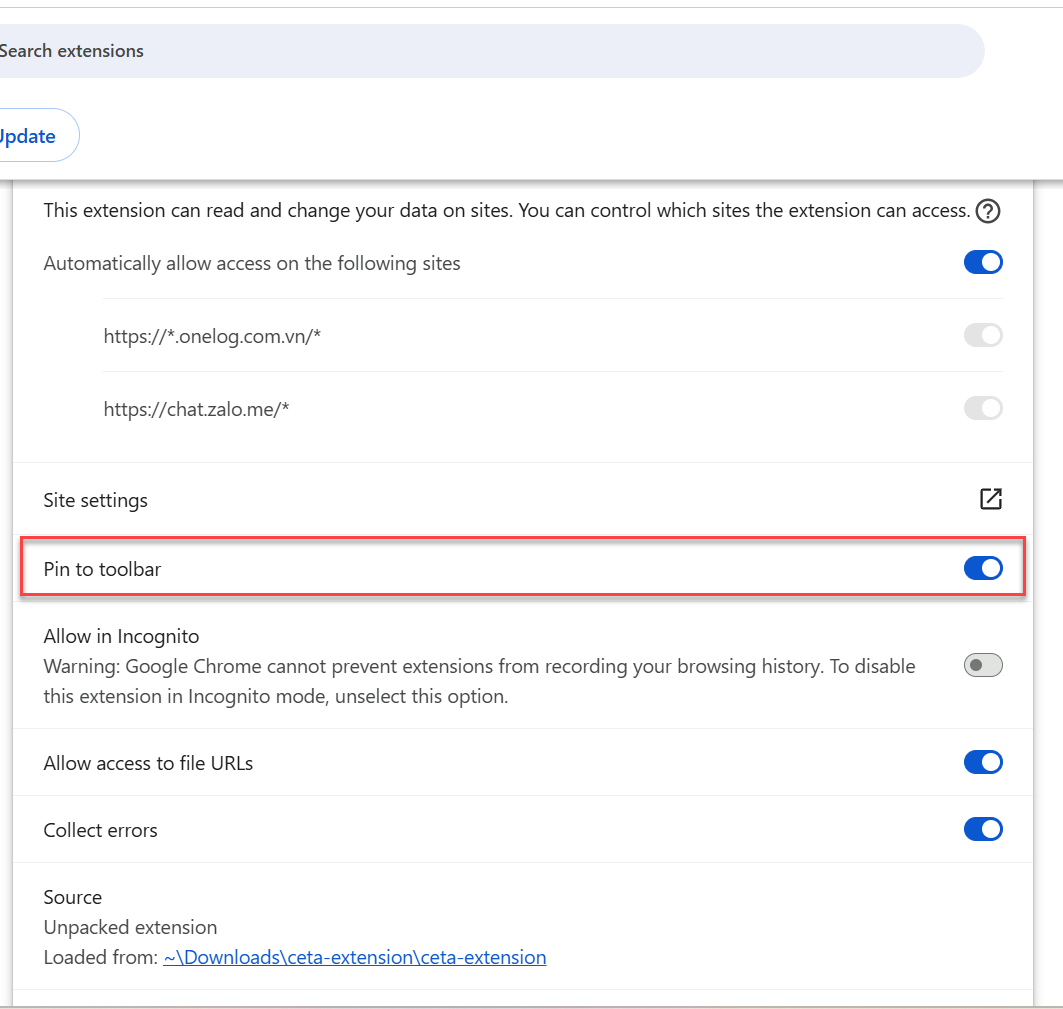1063x1009 pixels.
Task: Open the ceta-extension source folder link
Action: 354,957
